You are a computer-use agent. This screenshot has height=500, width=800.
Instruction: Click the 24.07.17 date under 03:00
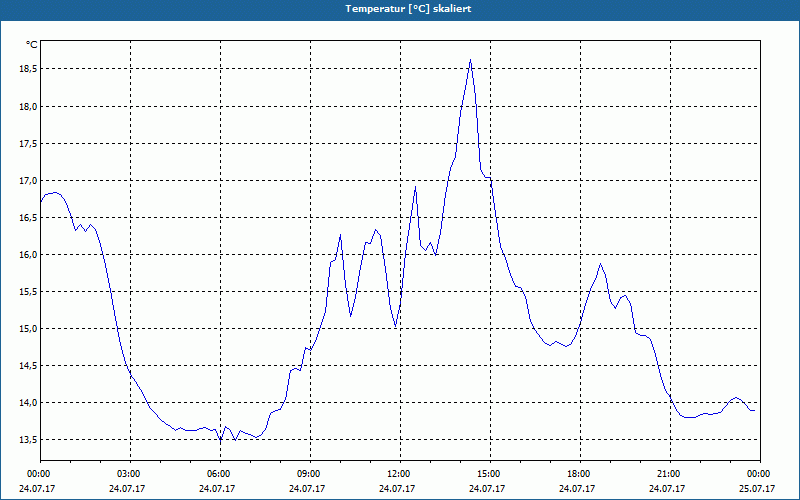coord(127,489)
